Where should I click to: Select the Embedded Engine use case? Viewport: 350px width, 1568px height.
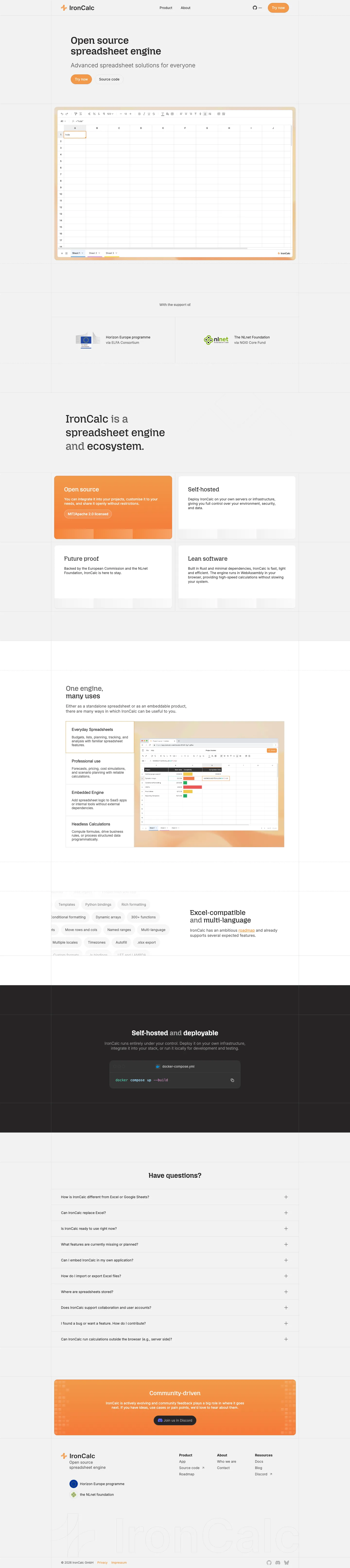100,800
